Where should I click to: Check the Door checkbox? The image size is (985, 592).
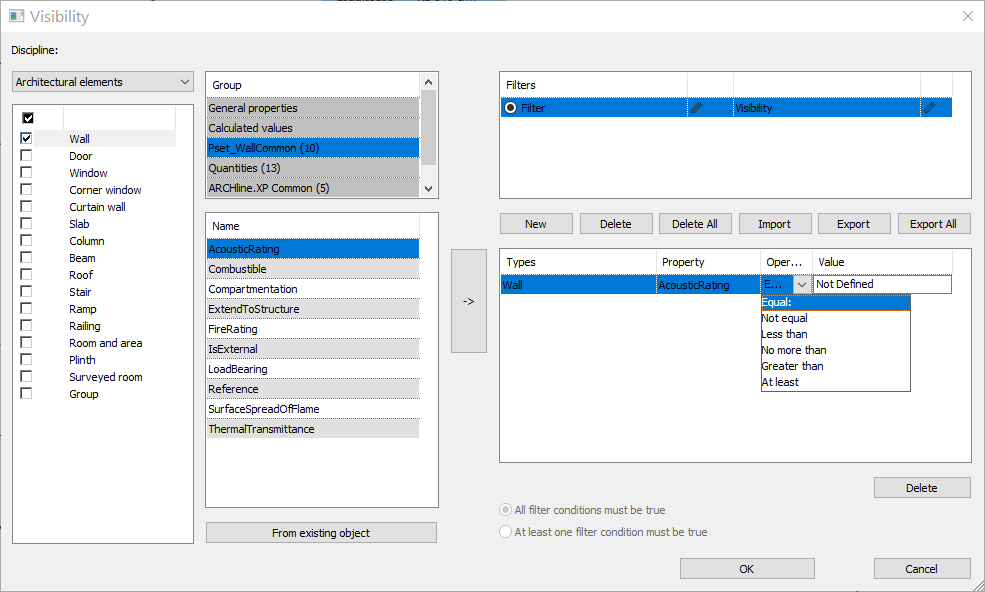click(x=26, y=155)
